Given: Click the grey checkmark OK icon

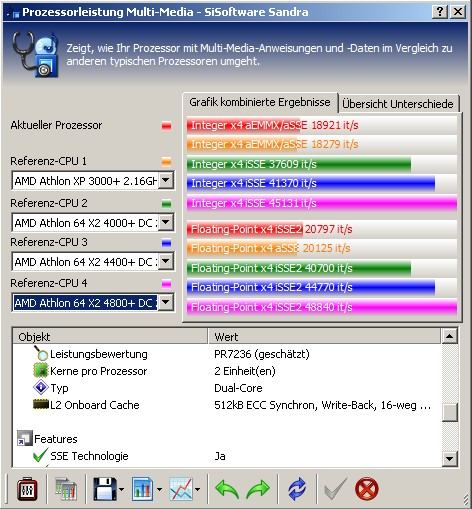Looking at the screenshot, I should [x=335, y=489].
